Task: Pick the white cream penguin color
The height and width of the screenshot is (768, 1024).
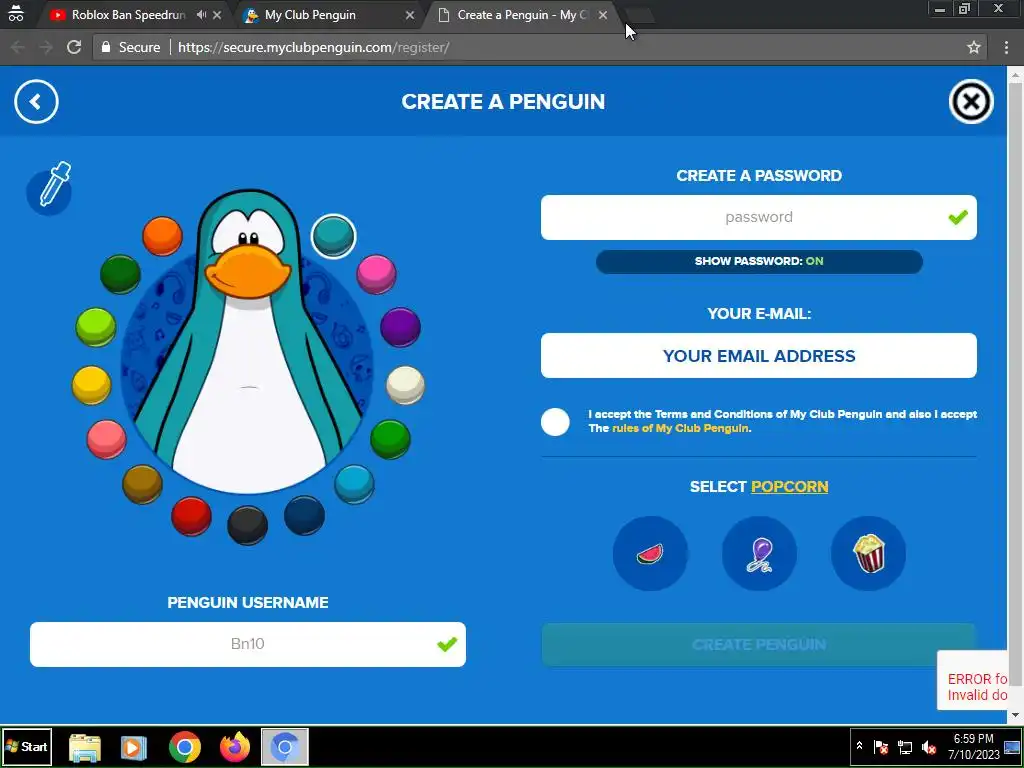Action: click(406, 385)
